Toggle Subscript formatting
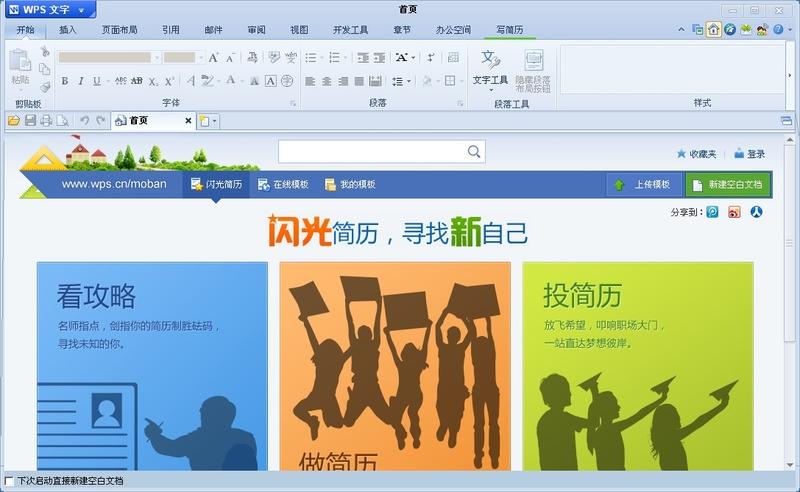 click(153, 81)
